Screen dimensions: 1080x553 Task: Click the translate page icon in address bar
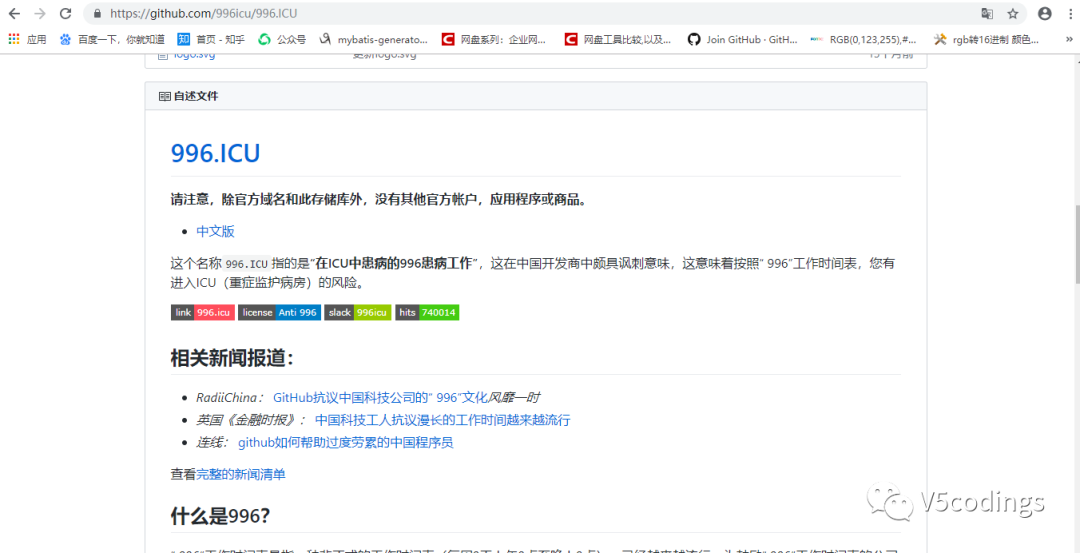pos(987,14)
